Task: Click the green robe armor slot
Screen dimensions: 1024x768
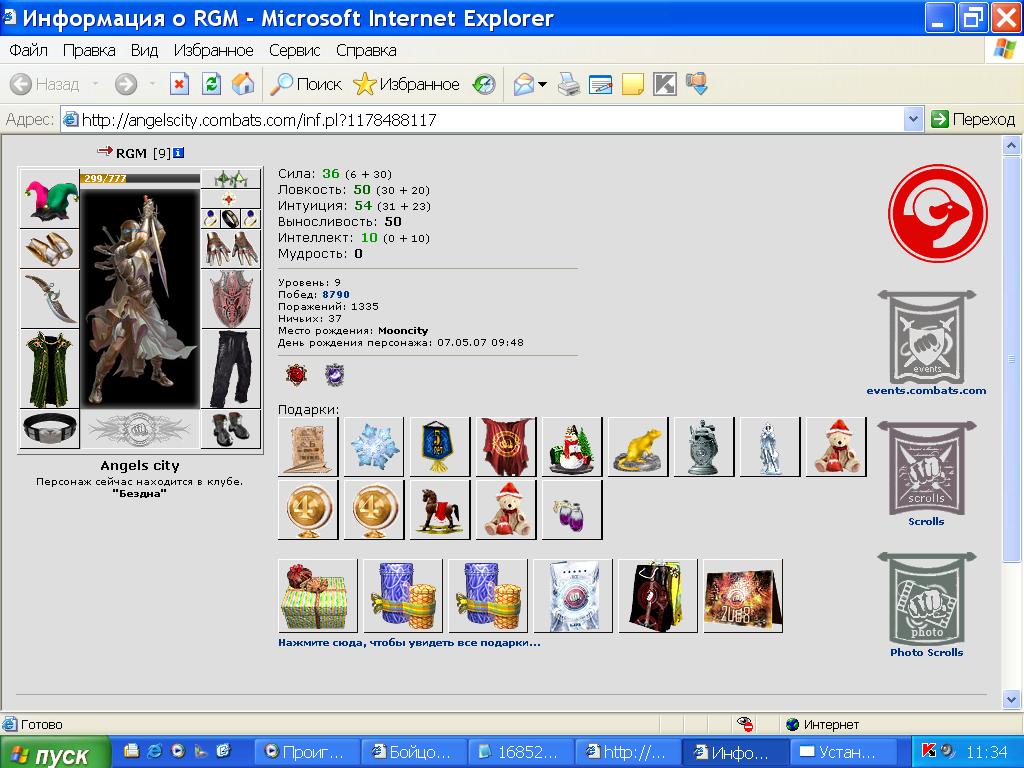Action: 50,368
